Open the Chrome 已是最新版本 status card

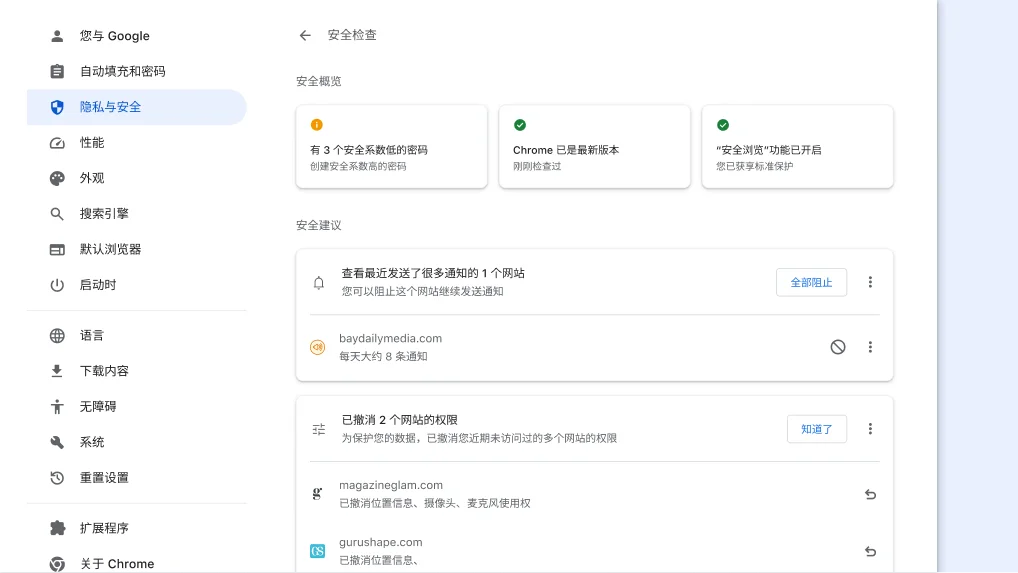(594, 147)
